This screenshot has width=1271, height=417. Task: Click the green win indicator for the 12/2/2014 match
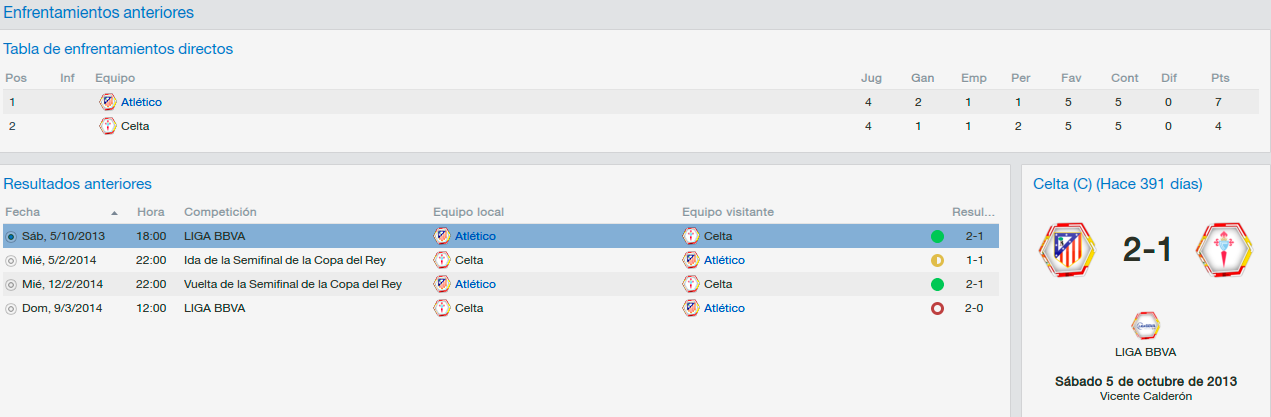[x=937, y=284]
